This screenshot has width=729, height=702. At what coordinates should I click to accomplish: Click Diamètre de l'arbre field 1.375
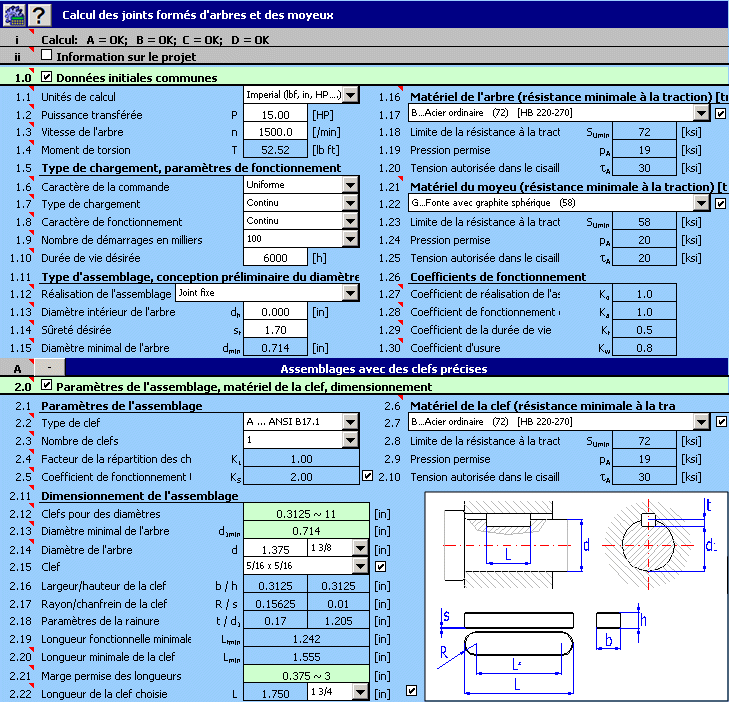(275, 550)
